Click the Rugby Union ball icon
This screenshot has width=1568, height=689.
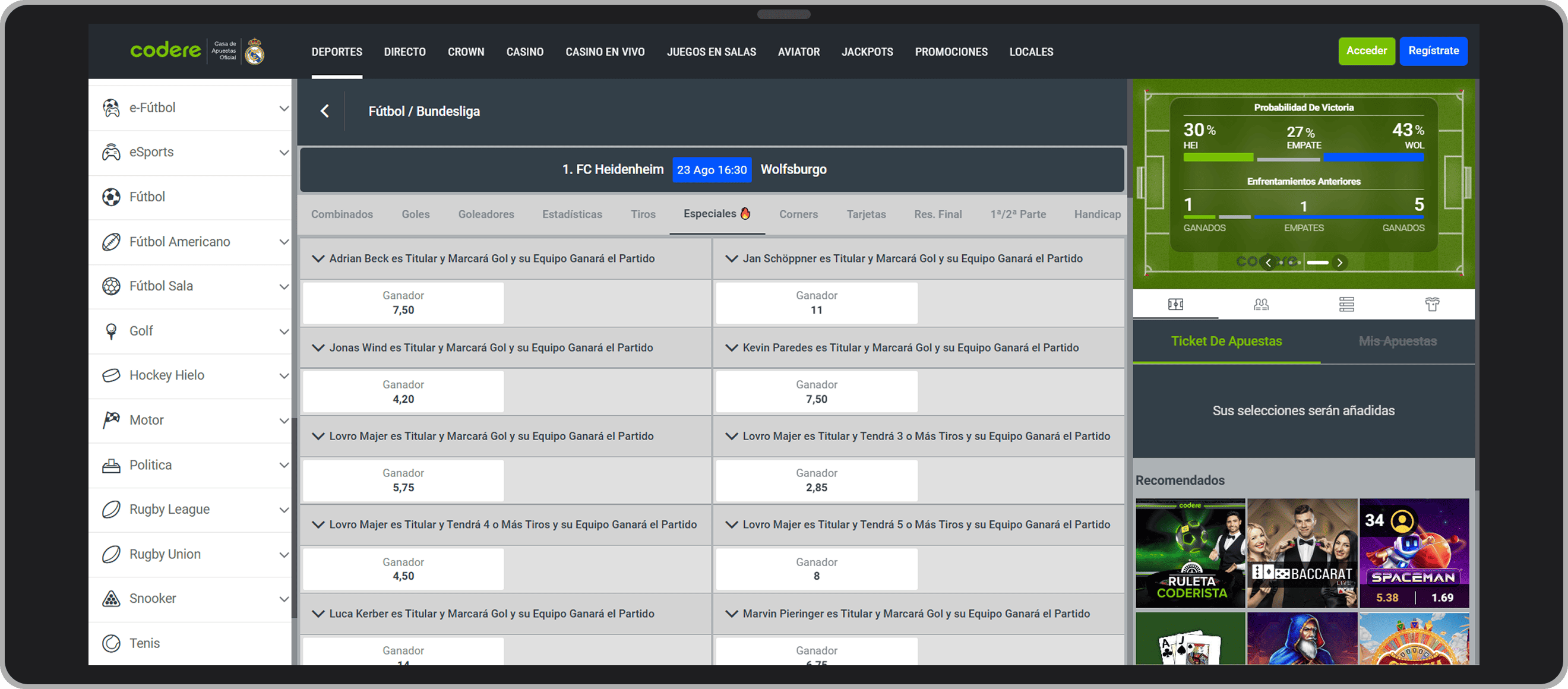click(x=111, y=555)
